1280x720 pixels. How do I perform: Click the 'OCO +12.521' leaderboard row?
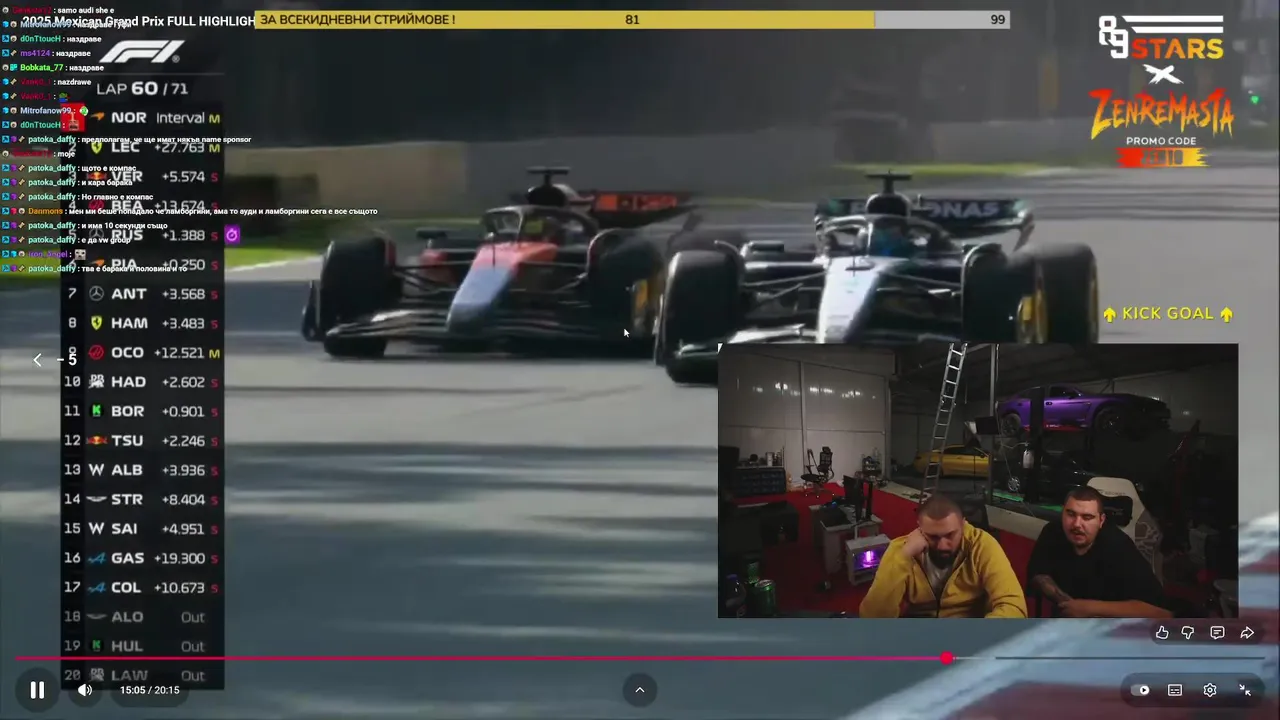click(x=141, y=352)
